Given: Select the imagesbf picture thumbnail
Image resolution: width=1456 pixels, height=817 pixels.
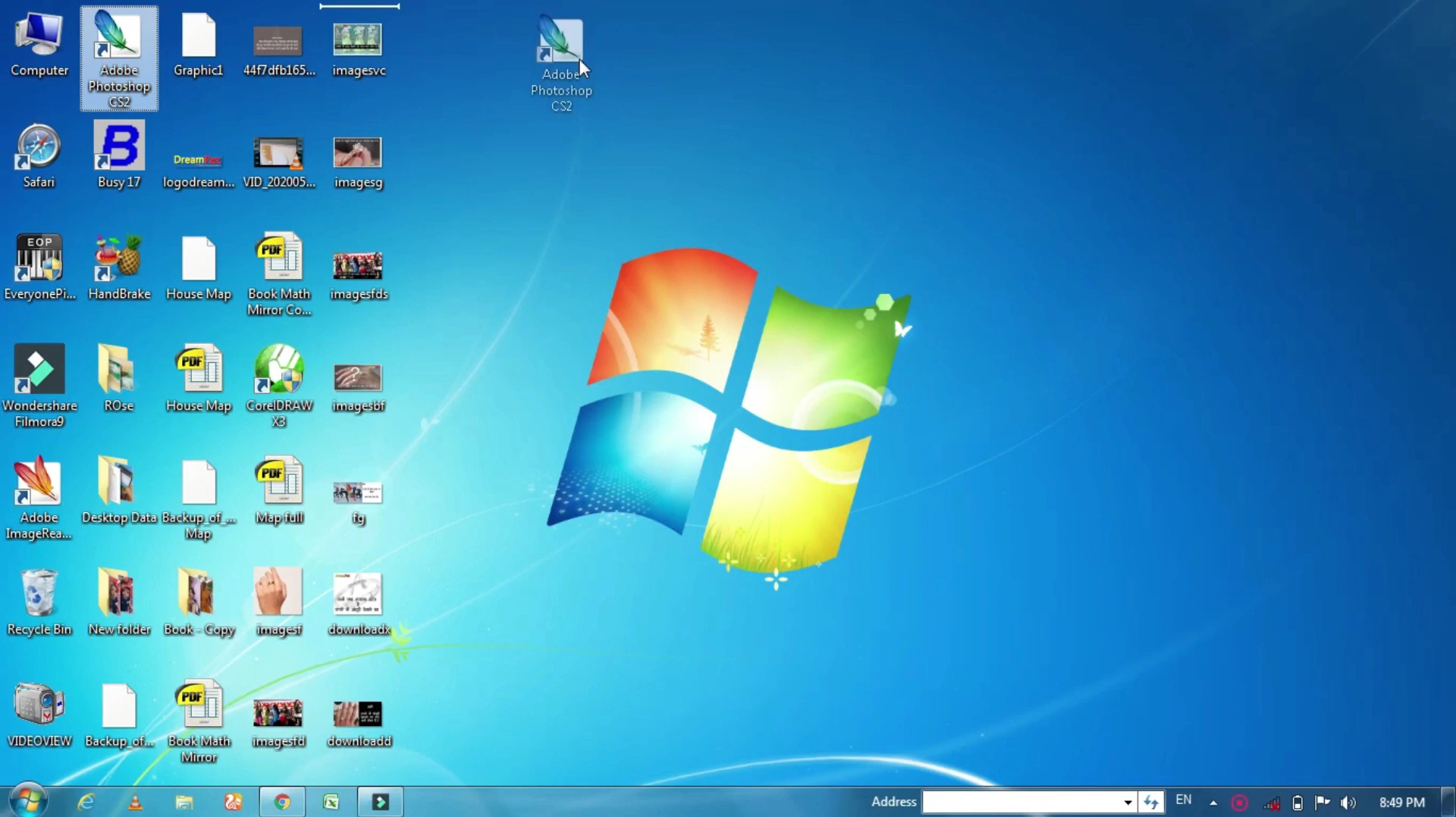Looking at the screenshot, I should pos(359,387).
